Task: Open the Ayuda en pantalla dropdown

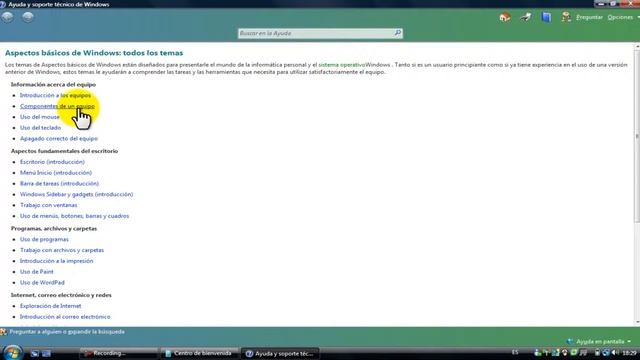Action: pyautogui.click(x=600, y=341)
